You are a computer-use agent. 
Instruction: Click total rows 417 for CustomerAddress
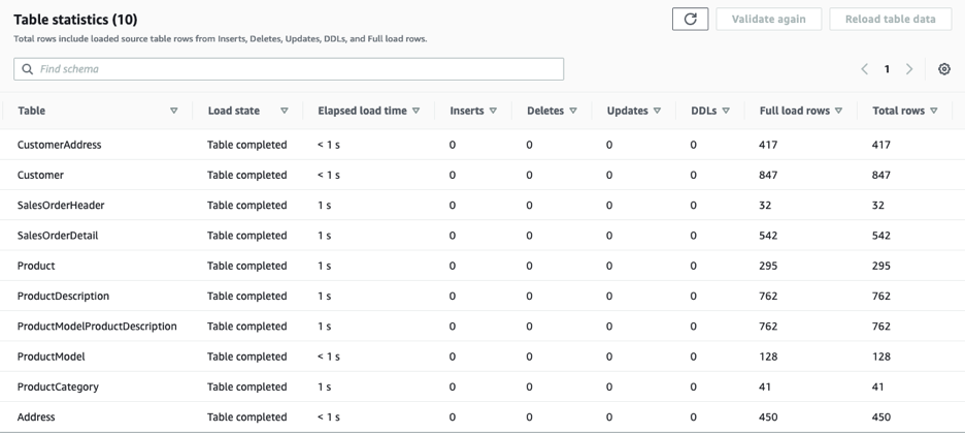click(882, 145)
